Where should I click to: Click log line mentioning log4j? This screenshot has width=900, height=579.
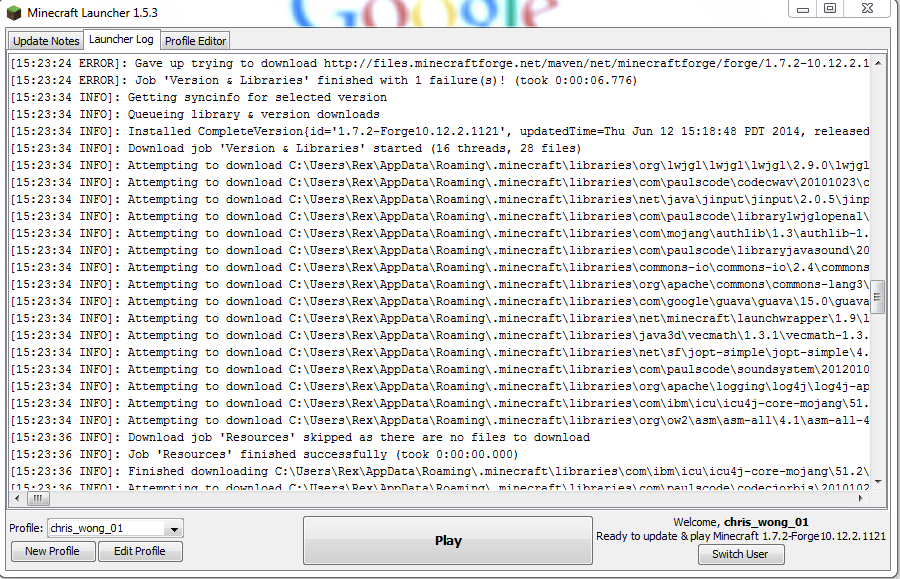click(440, 387)
